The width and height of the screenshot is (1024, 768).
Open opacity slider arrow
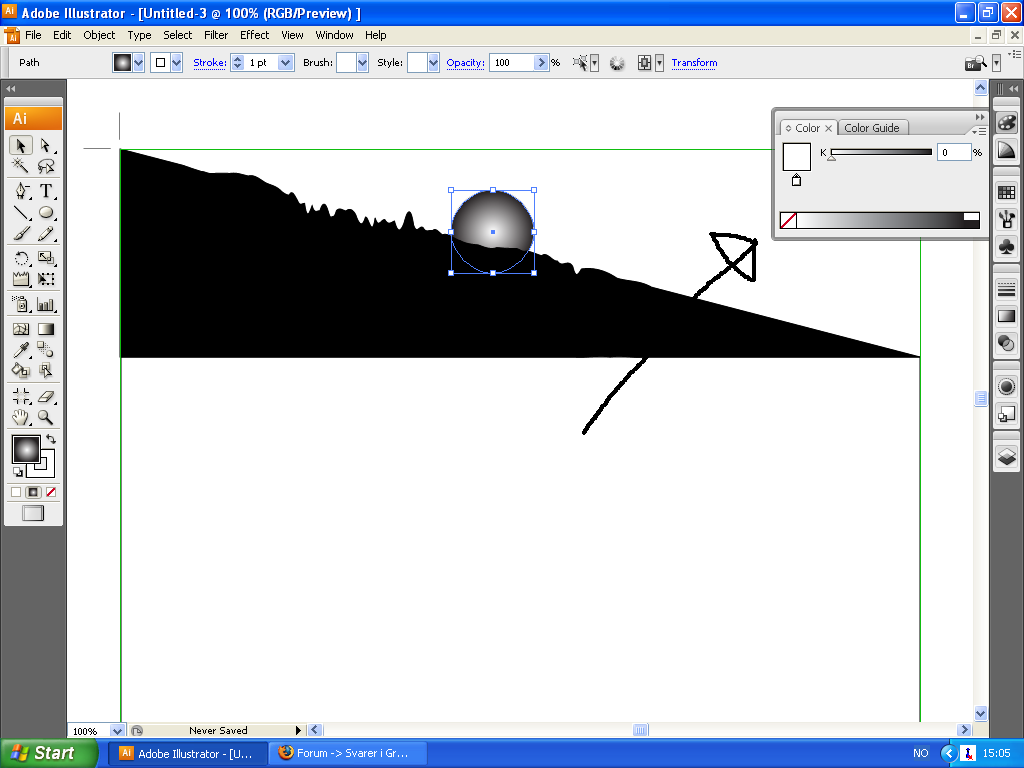click(541, 63)
